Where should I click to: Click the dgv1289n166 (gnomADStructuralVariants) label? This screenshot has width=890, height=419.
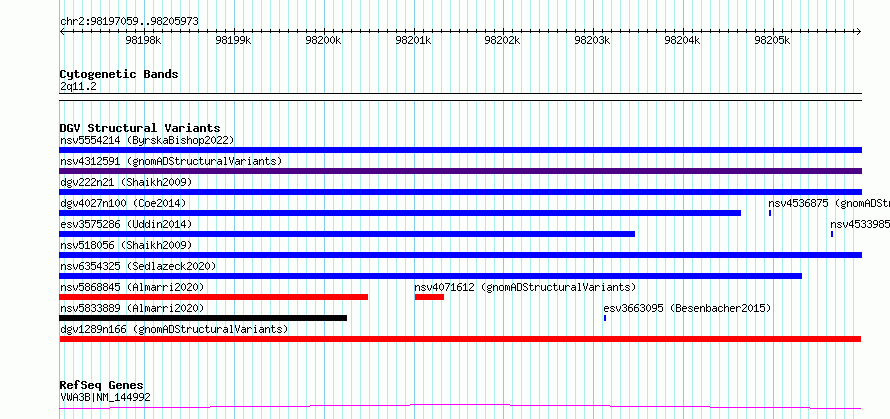tap(174, 329)
